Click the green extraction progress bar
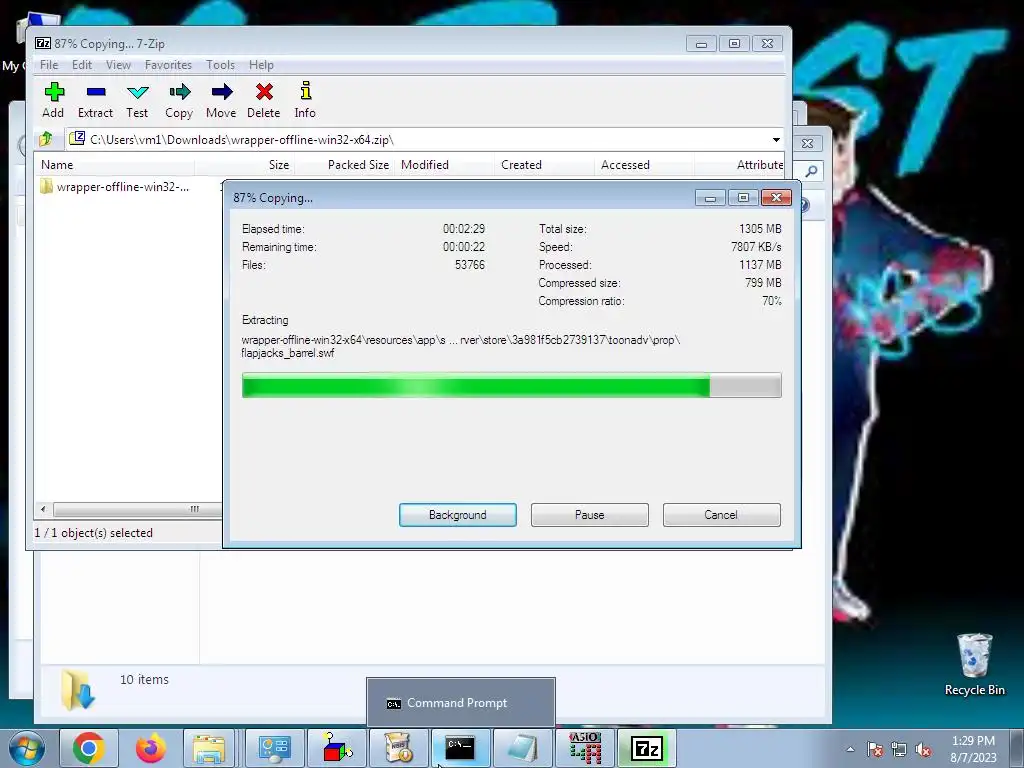1024x768 pixels. tap(511, 385)
